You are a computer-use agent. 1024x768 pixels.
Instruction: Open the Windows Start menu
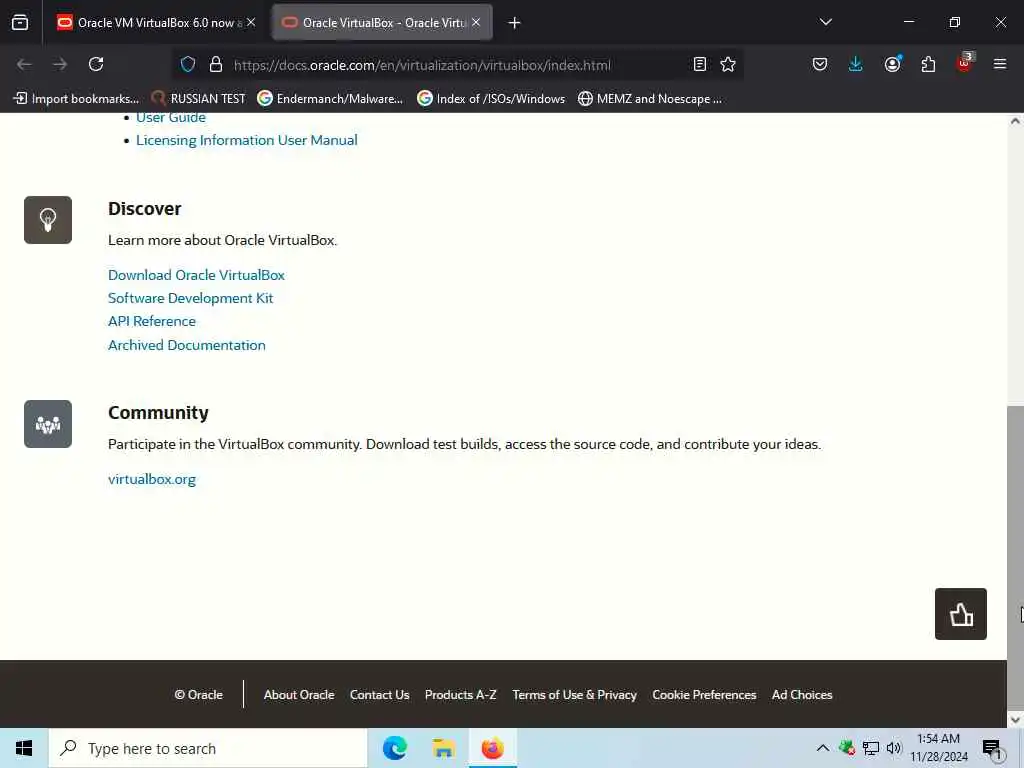(24, 748)
